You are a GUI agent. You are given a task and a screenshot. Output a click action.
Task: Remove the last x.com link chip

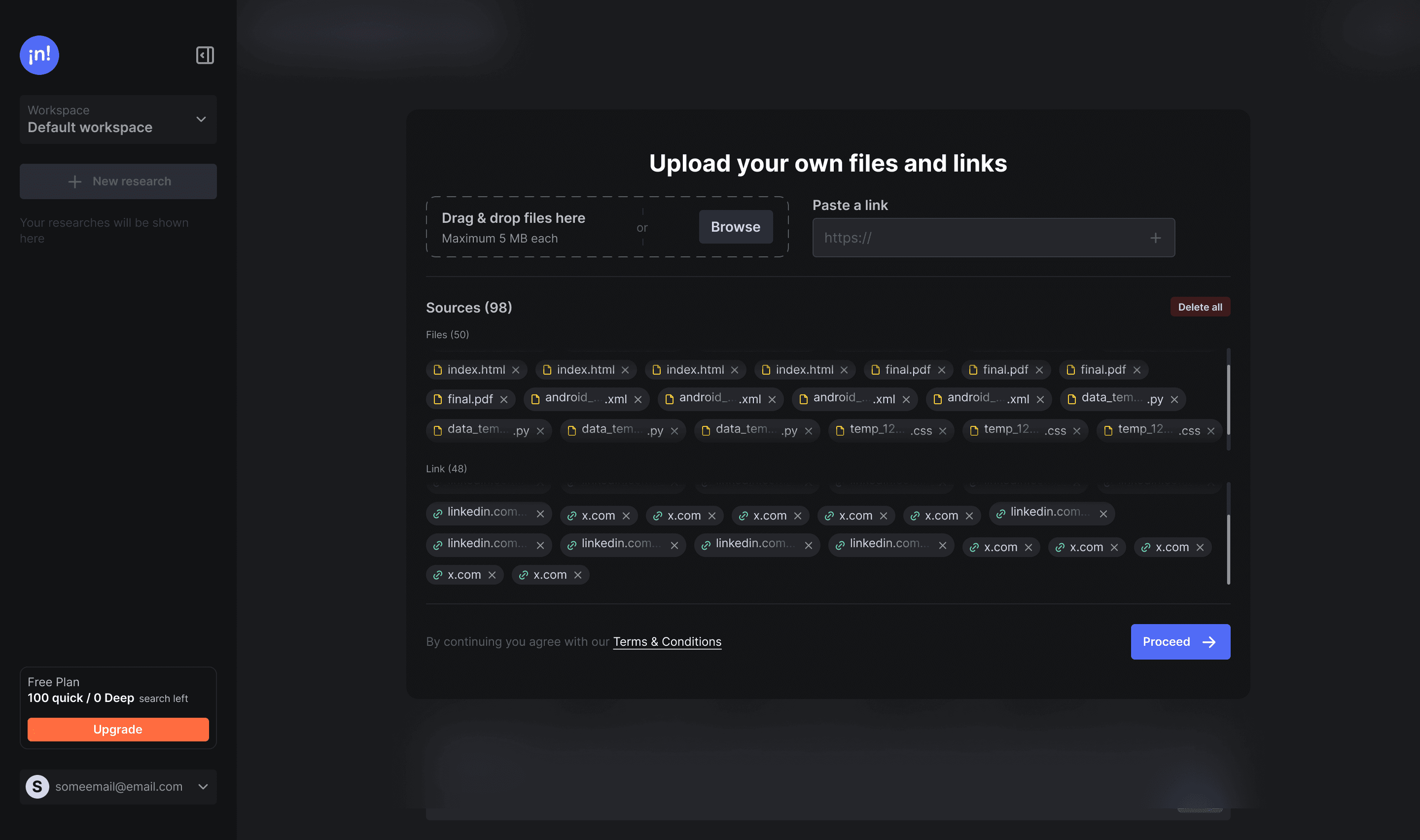[577, 575]
